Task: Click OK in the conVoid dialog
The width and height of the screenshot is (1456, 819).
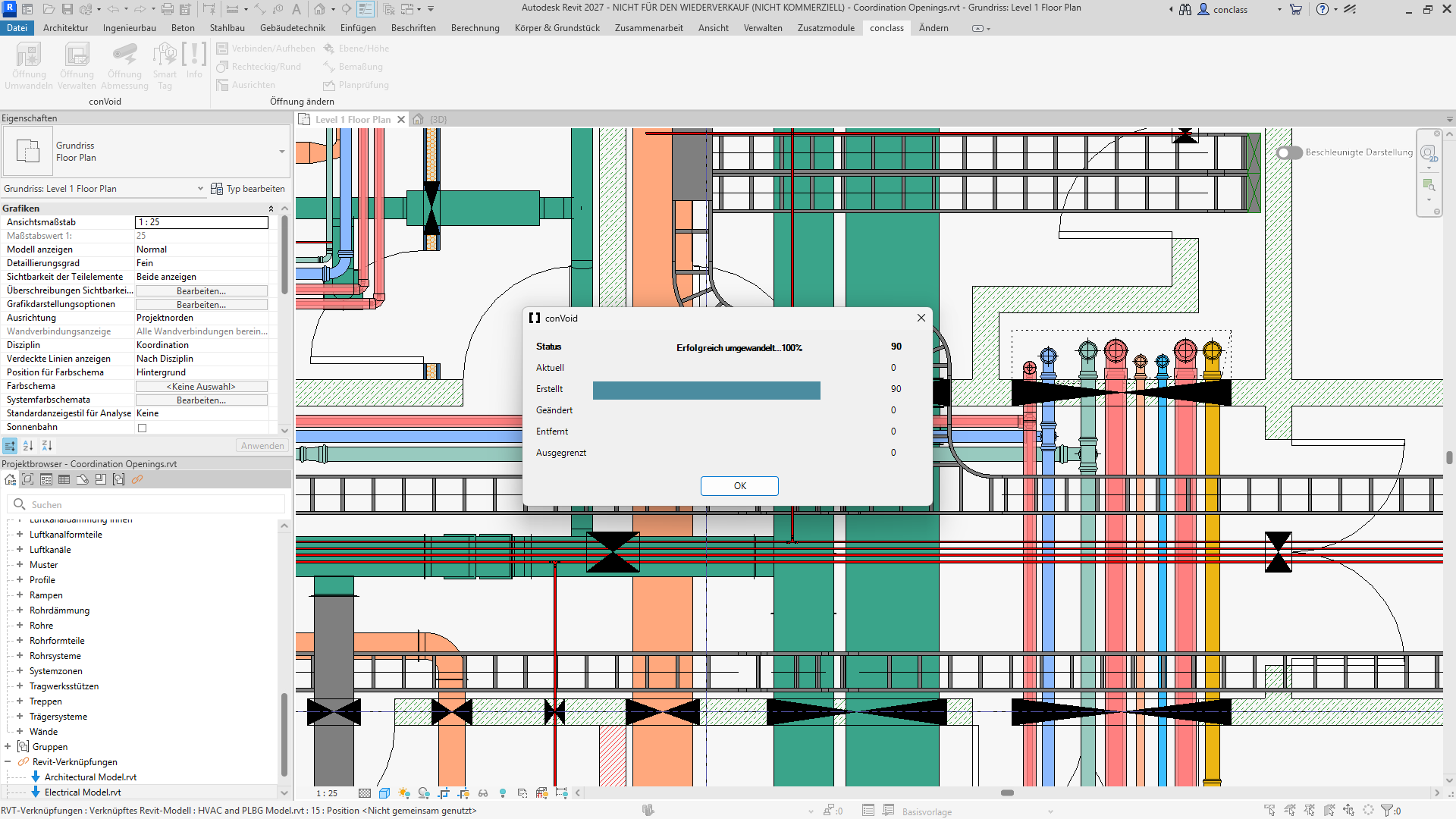Action: pyautogui.click(x=739, y=486)
